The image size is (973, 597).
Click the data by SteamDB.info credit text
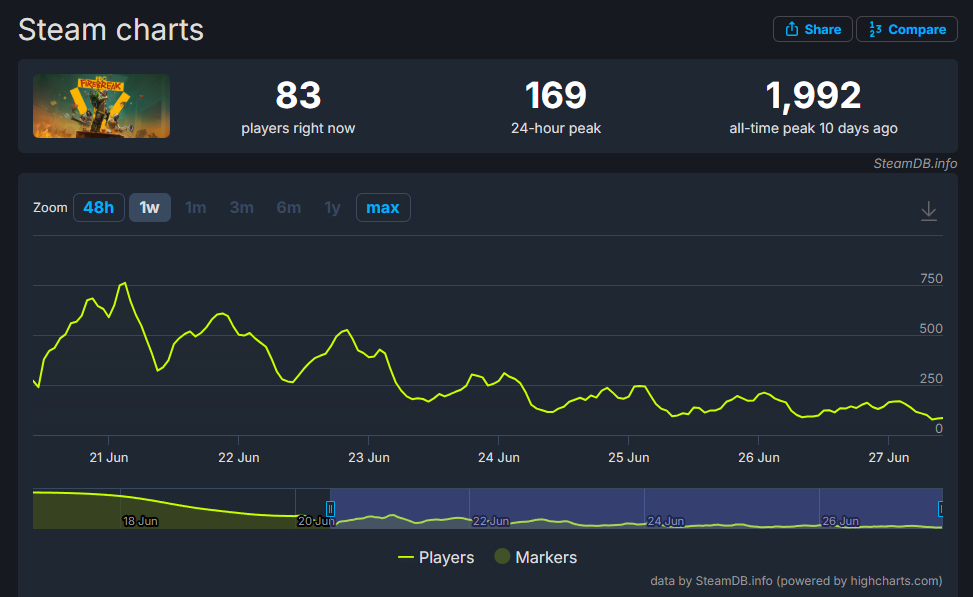[x=796, y=581]
